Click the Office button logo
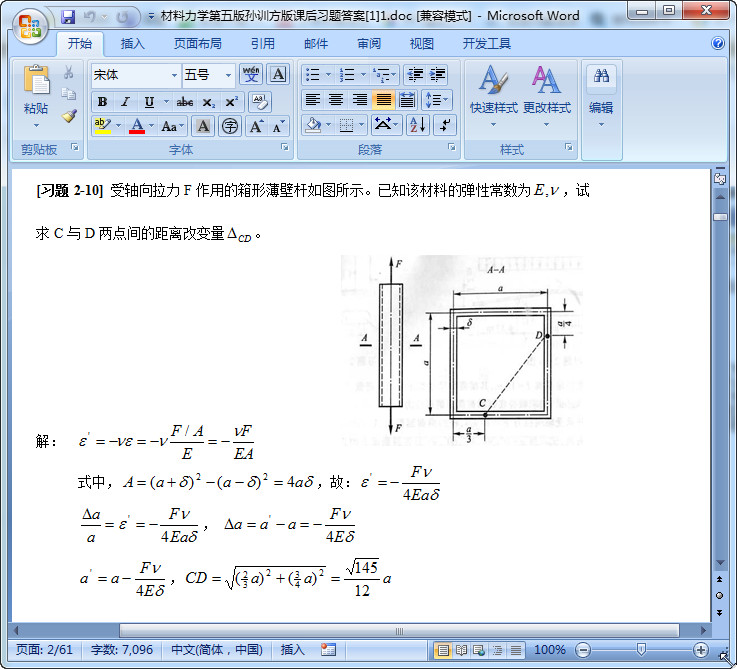This screenshot has height=669, width=737. 30,26
